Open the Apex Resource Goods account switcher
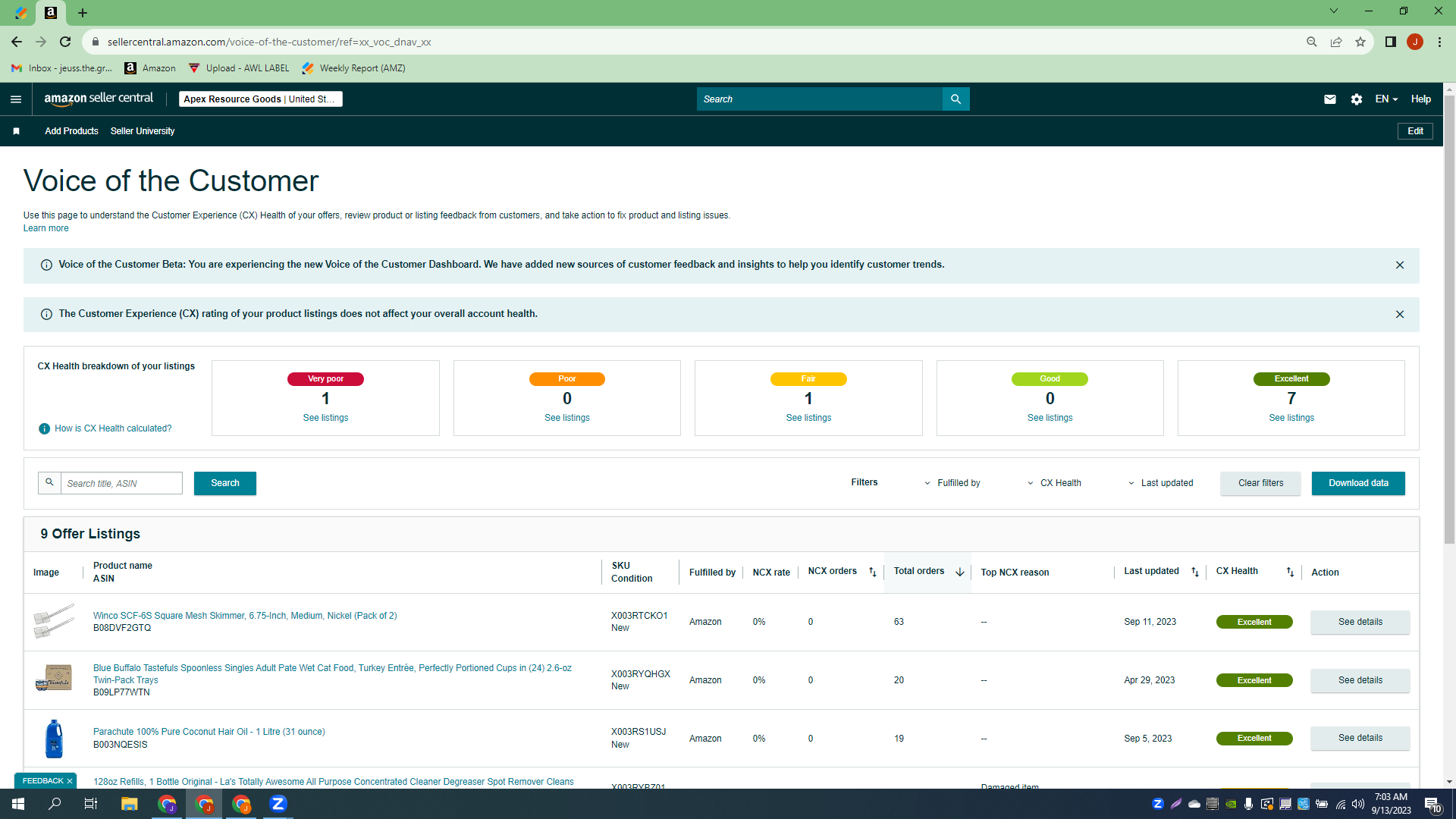 [260, 99]
